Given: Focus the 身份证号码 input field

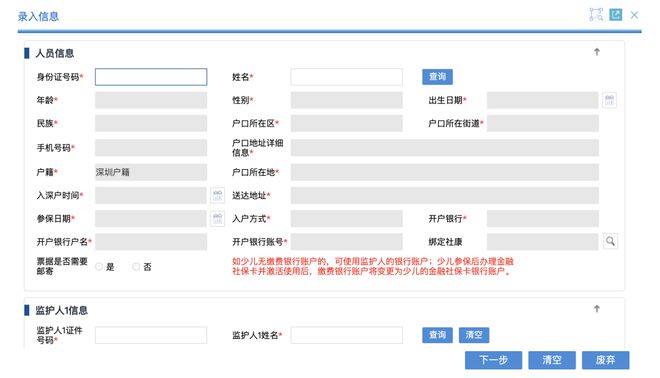Looking at the screenshot, I should tap(151, 77).
